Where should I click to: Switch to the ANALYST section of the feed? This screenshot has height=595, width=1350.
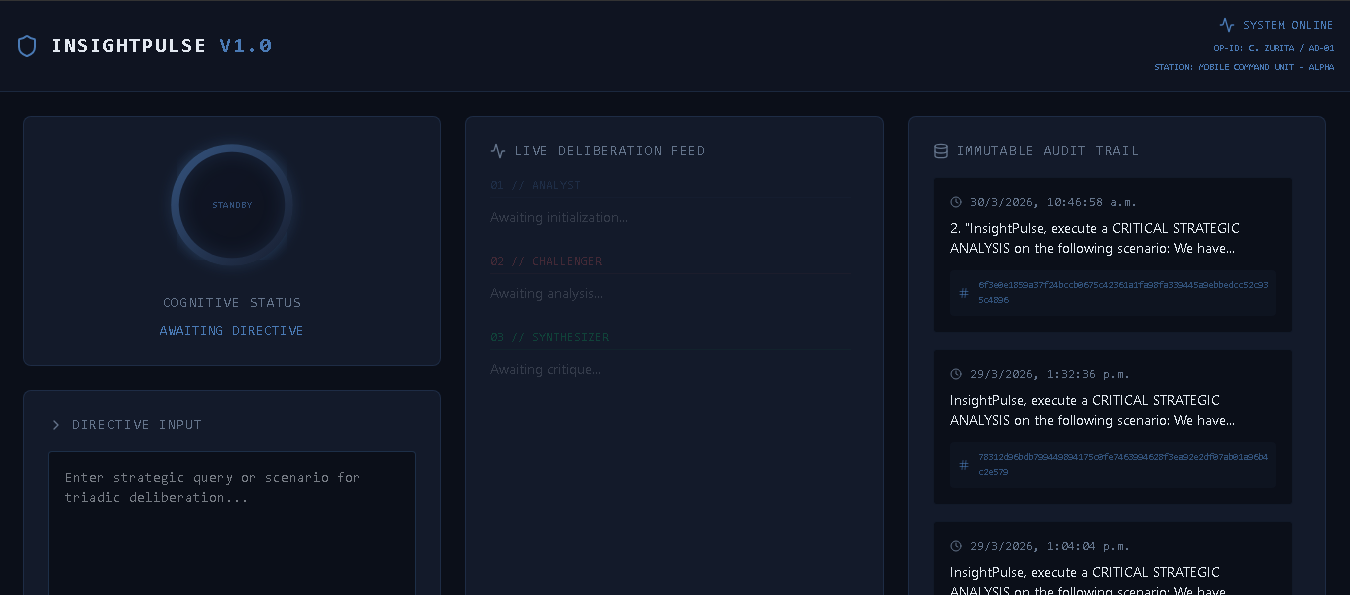[x=535, y=185]
